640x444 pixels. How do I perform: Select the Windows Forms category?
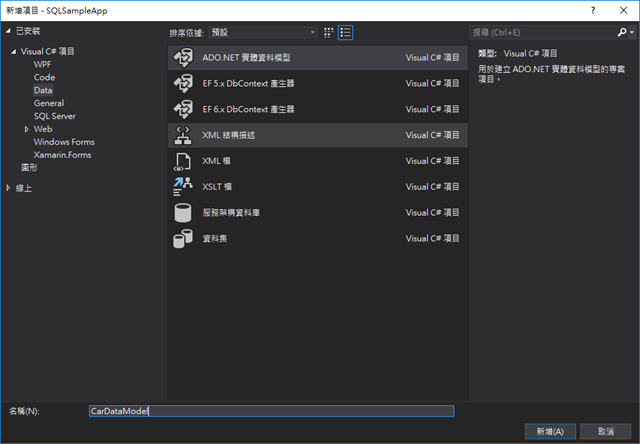coord(64,142)
